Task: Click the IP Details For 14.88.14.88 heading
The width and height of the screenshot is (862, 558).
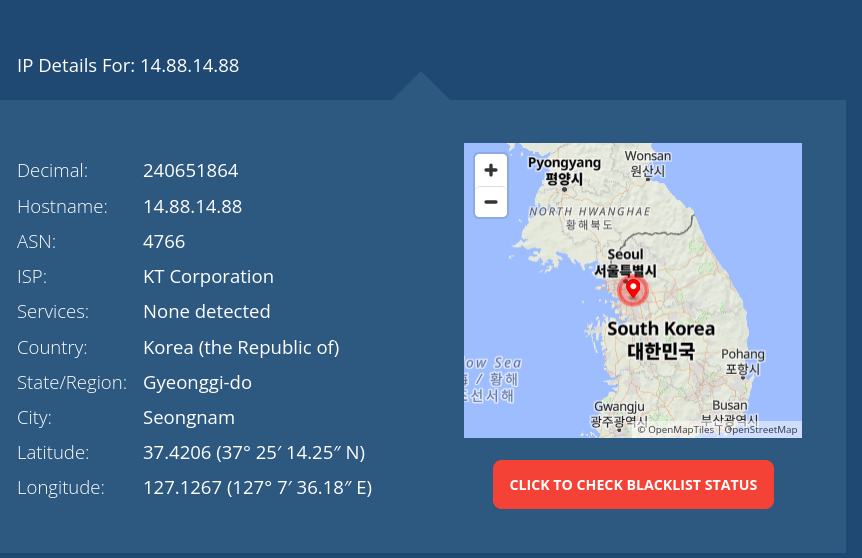Action: pos(128,66)
